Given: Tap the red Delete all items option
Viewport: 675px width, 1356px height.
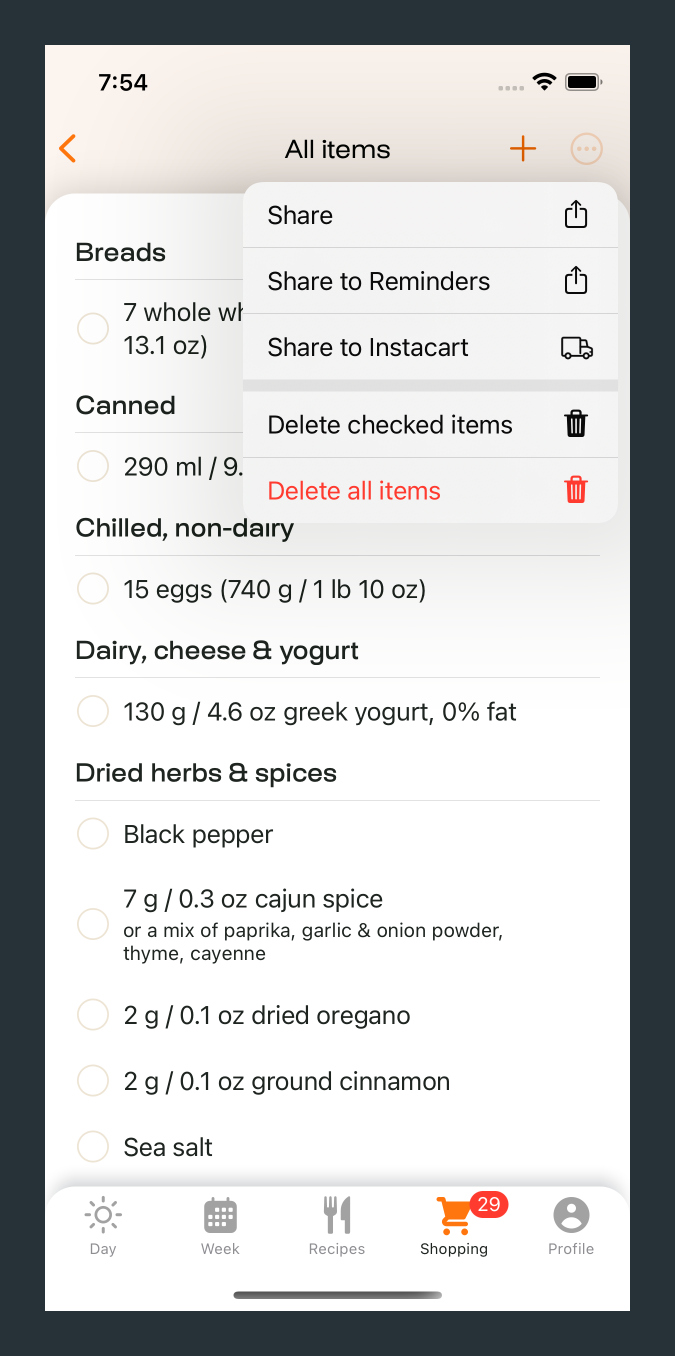Looking at the screenshot, I should click(430, 491).
